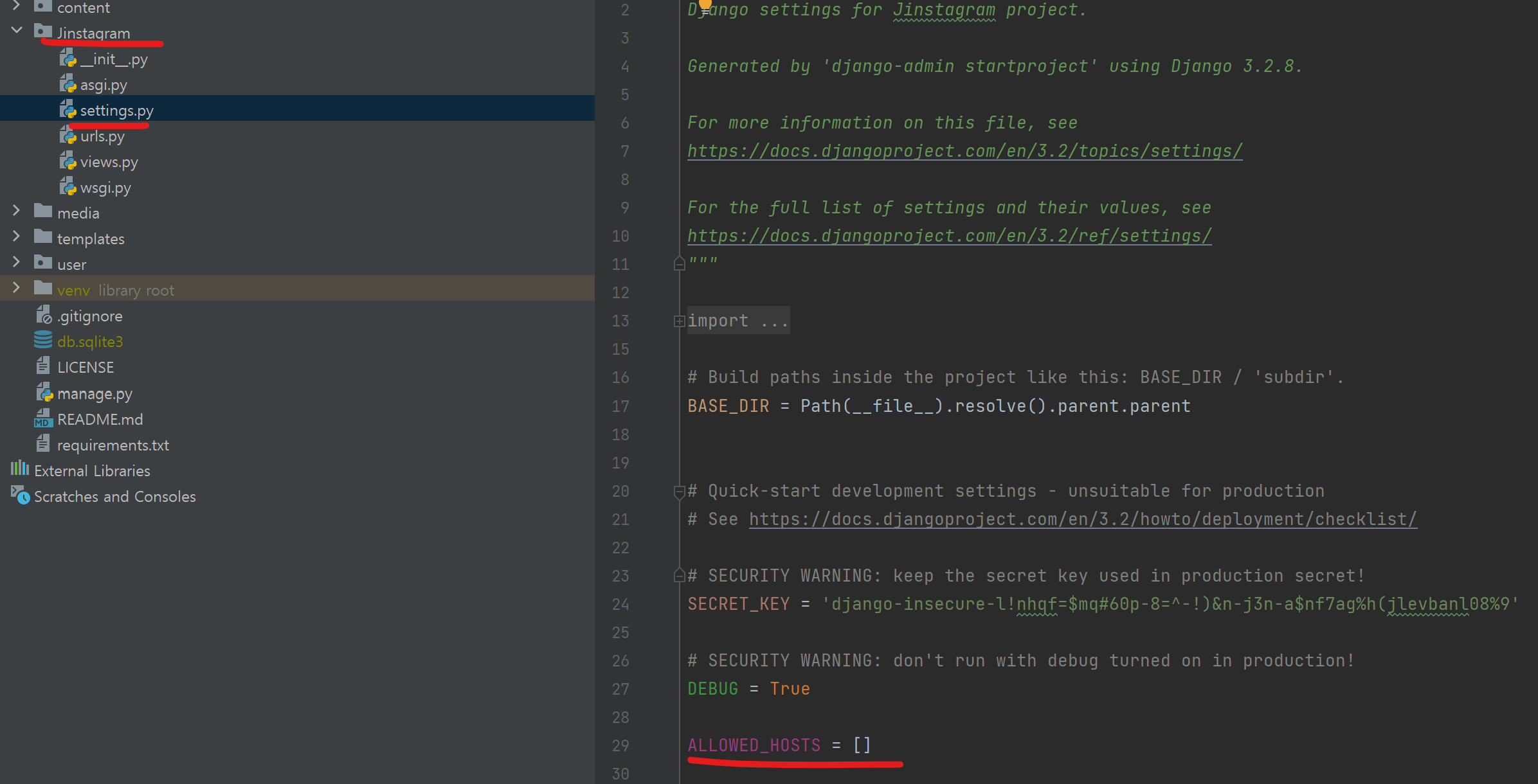Click the db.sqlite3 database icon
Screen dimensions: 1538x784
(43, 341)
